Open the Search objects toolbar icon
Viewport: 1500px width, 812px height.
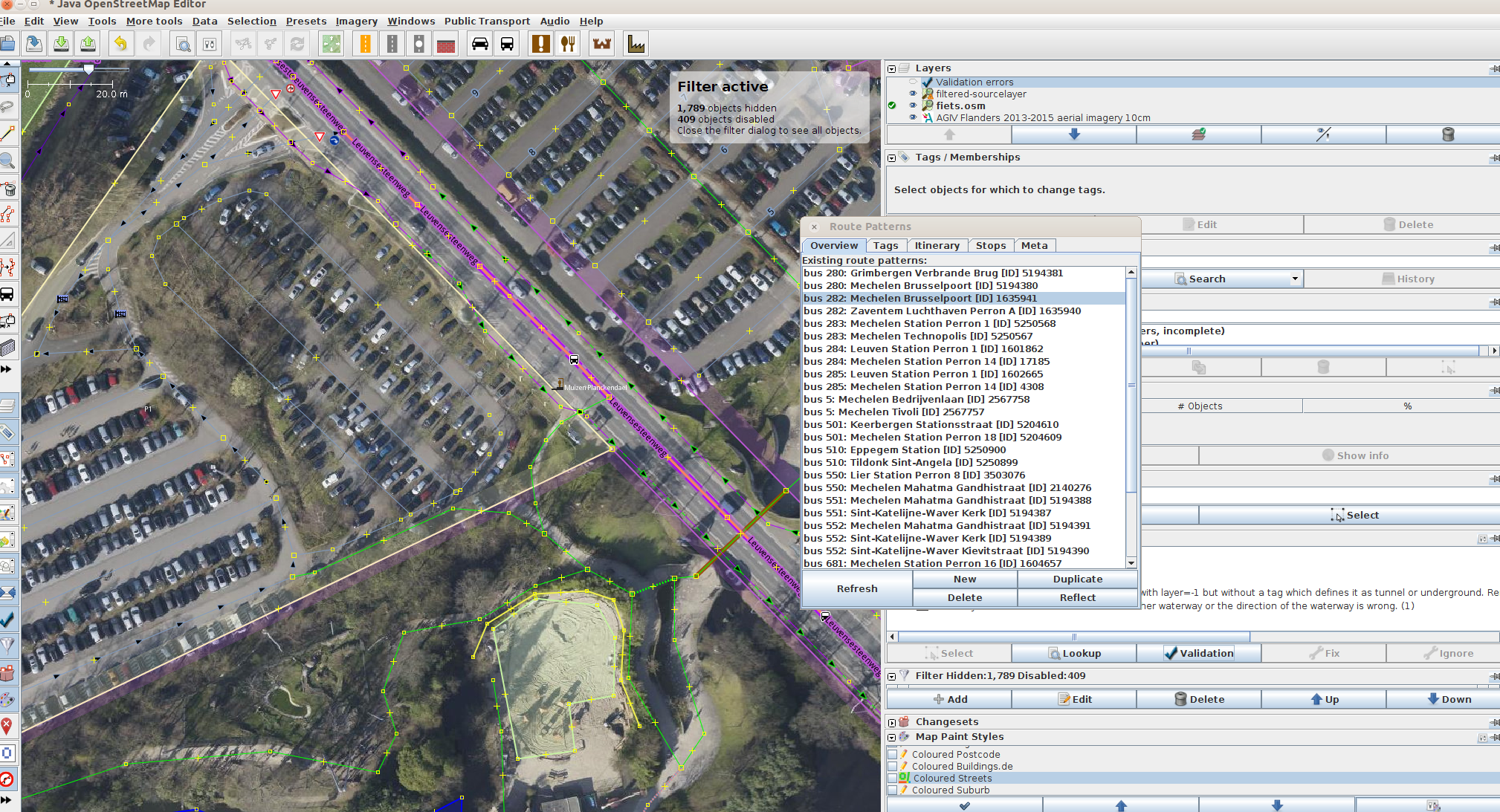183,44
